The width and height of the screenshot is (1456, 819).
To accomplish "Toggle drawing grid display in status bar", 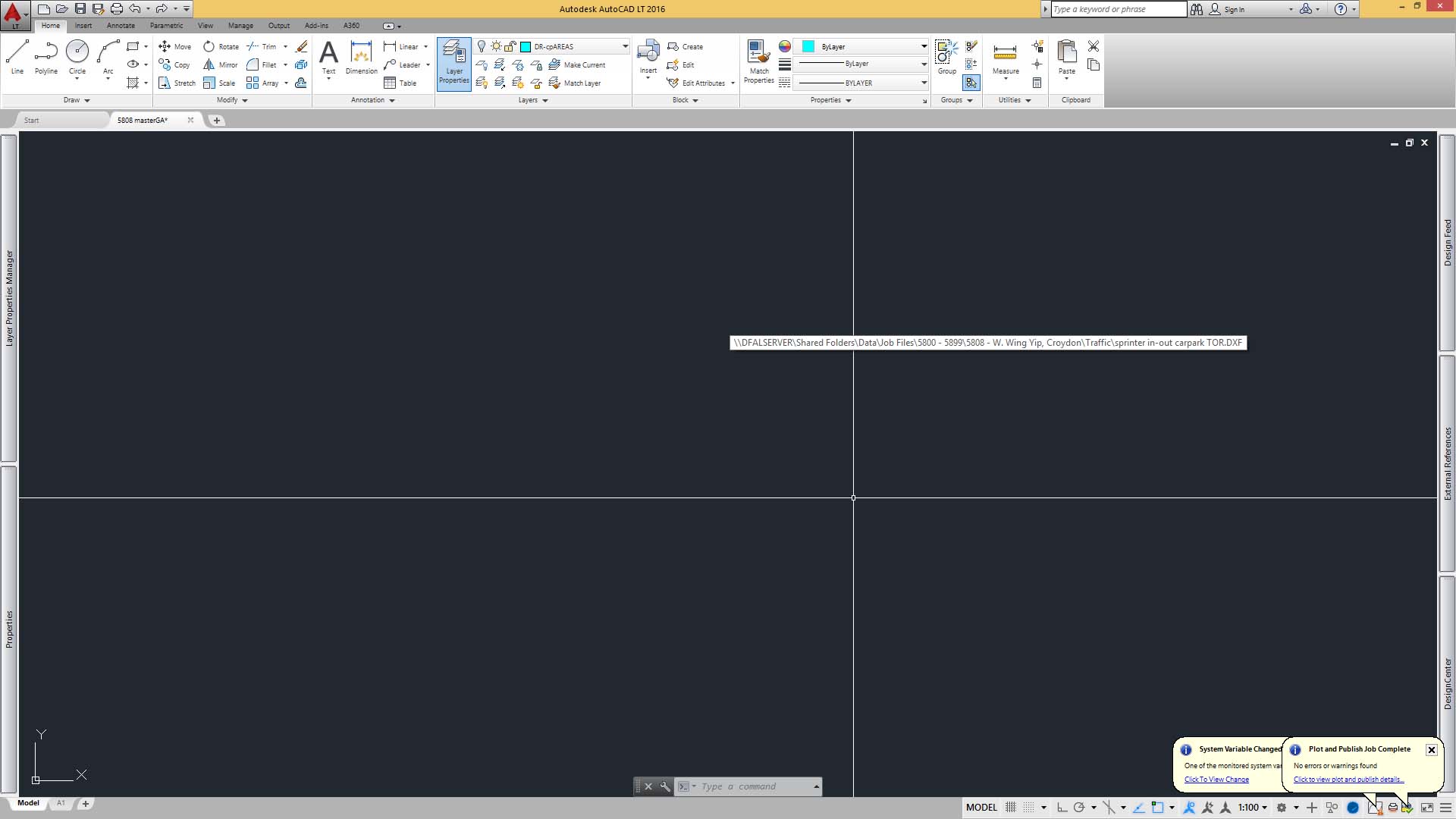I will pyautogui.click(x=1010, y=808).
